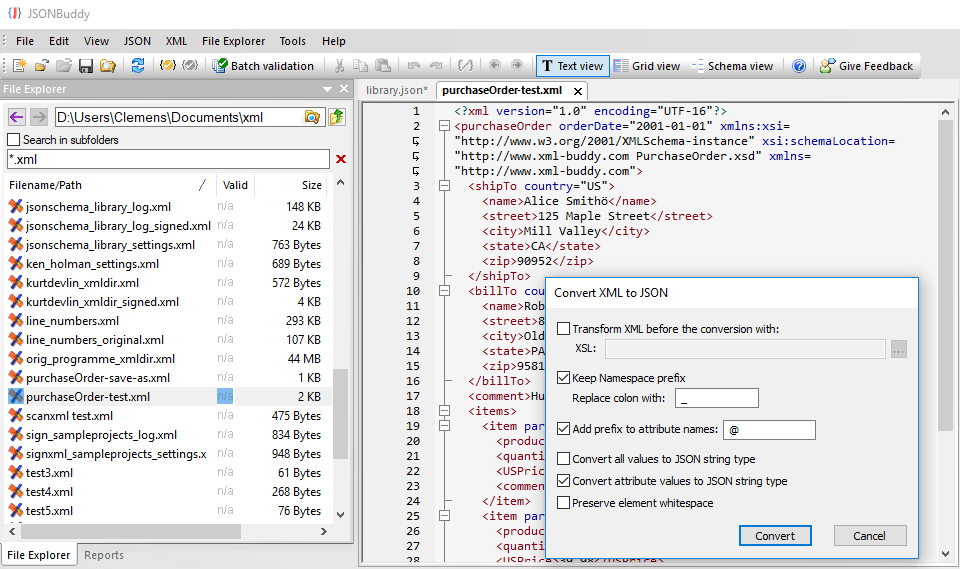
Task: Click the Convert button
Action: click(775, 536)
